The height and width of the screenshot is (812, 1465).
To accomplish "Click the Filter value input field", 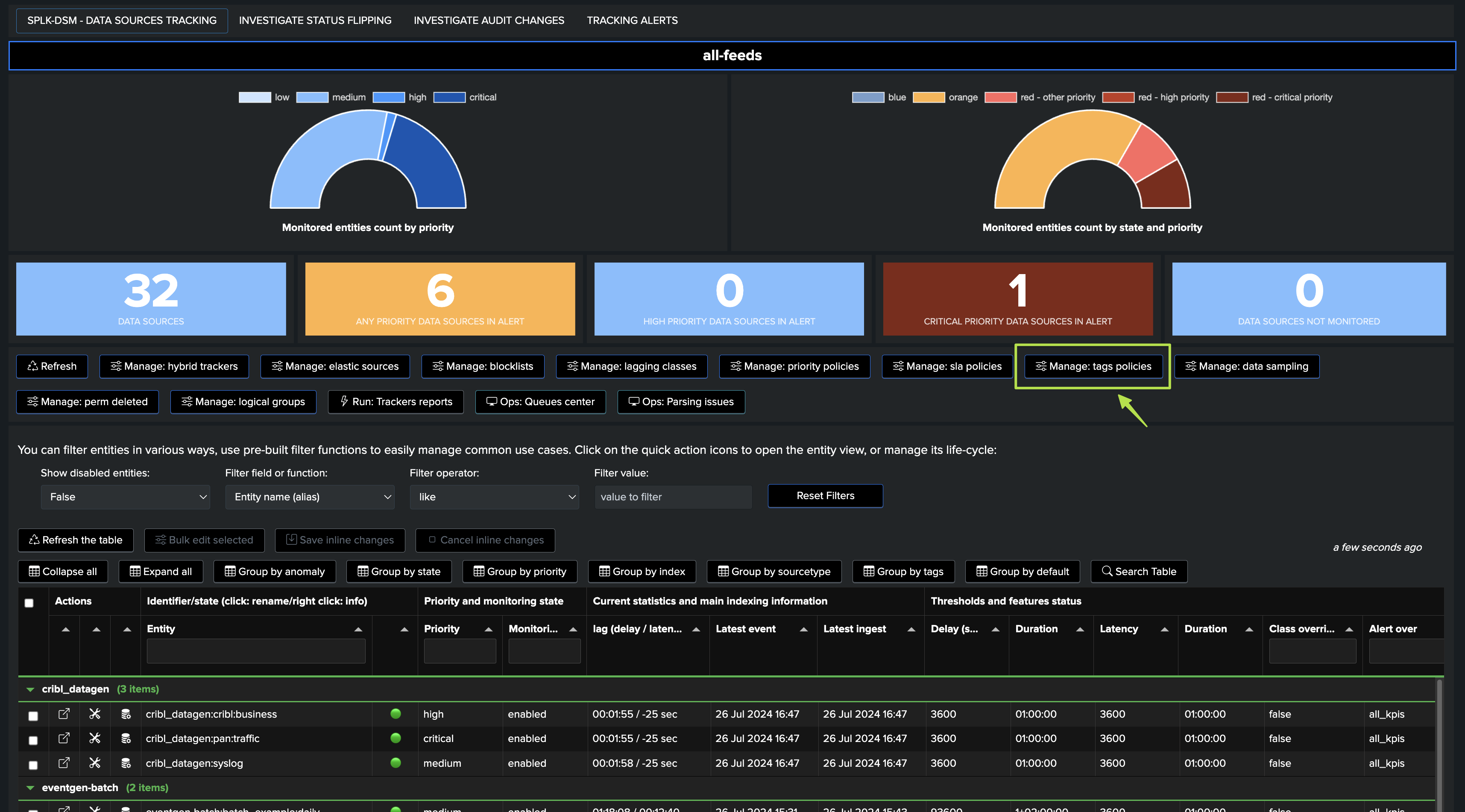I will (673, 497).
